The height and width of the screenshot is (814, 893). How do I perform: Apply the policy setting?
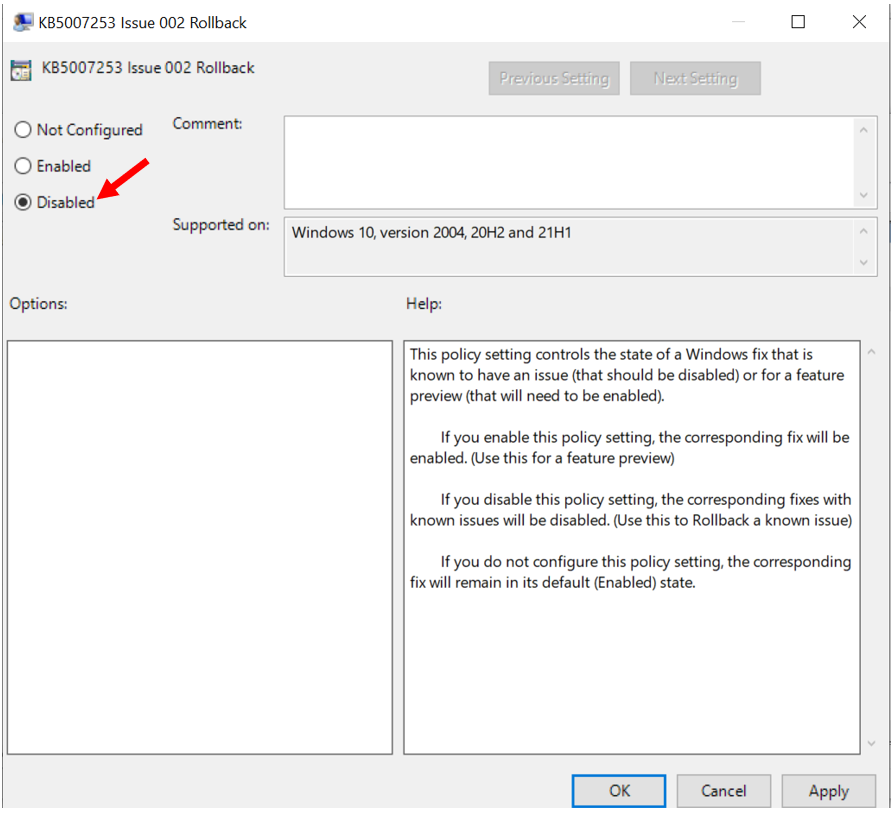(829, 791)
